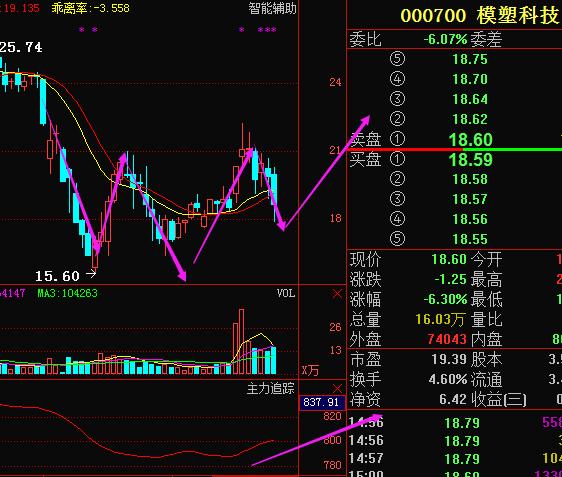Click the 今开 opening price label
The width and height of the screenshot is (562, 477).
[x=486, y=259]
